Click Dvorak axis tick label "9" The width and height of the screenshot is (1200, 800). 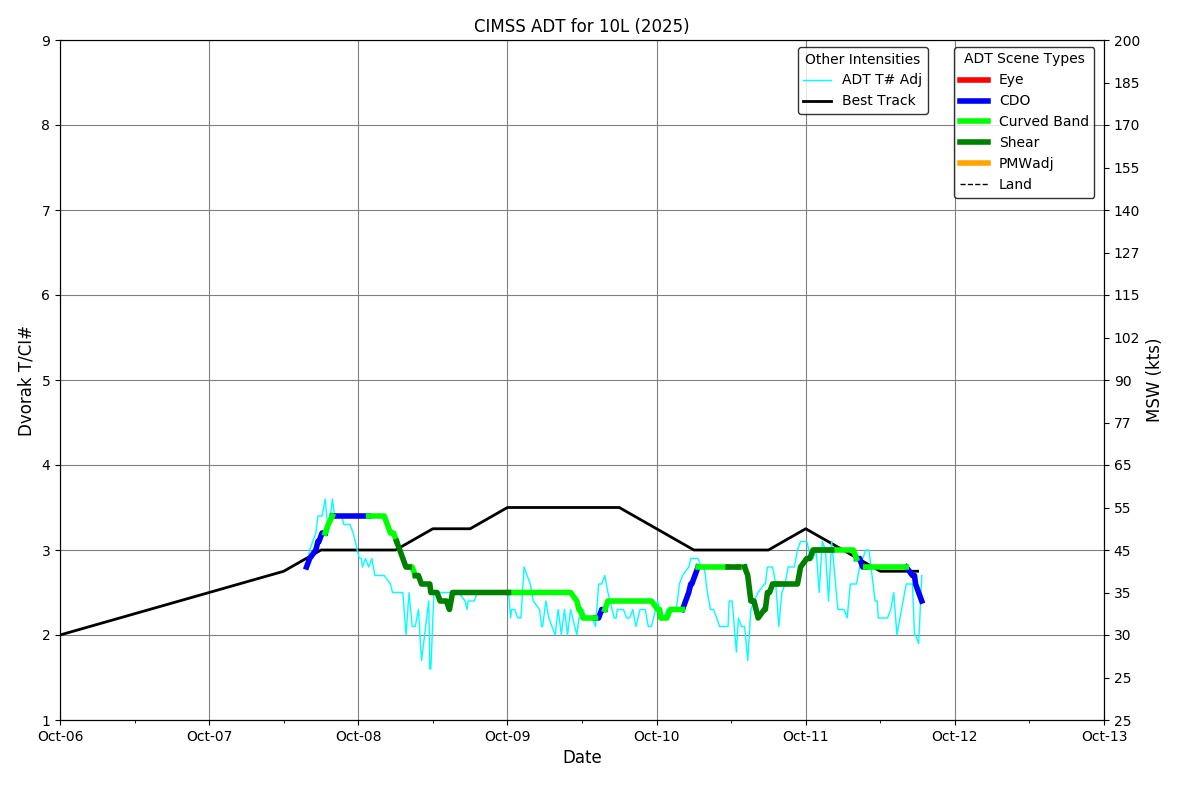(46, 41)
